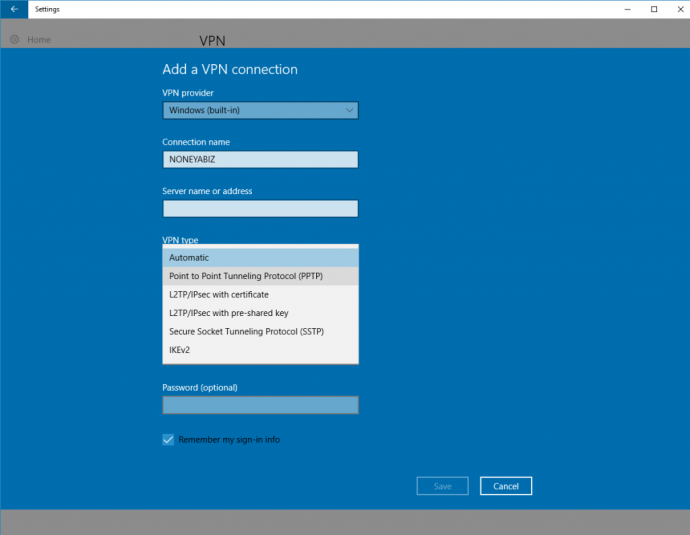Select the IKEv2 VPN type
This screenshot has height=535, width=690.
[260, 350]
